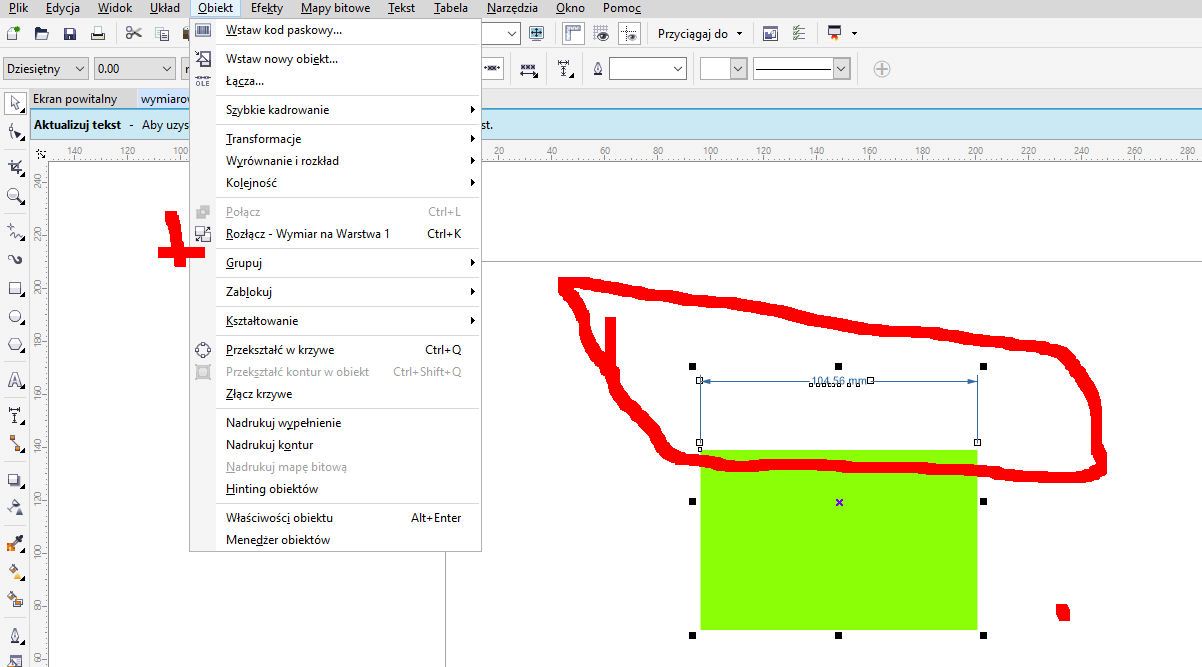Image resolution: width=1202 pixels, height=667 pixels.
Task: Select the Ellipse tool
Action: (x=15, y=317)
